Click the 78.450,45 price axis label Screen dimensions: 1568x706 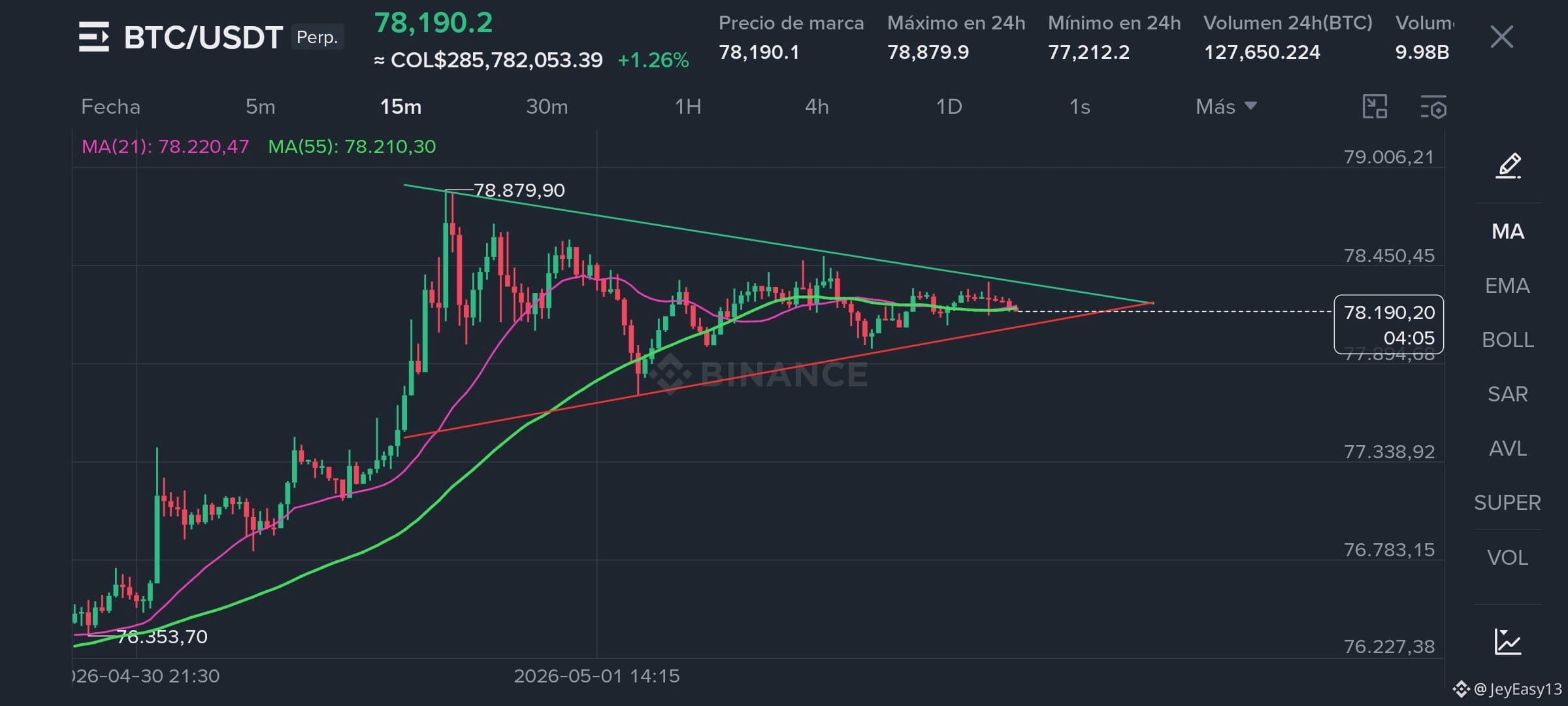(1389, 256)
